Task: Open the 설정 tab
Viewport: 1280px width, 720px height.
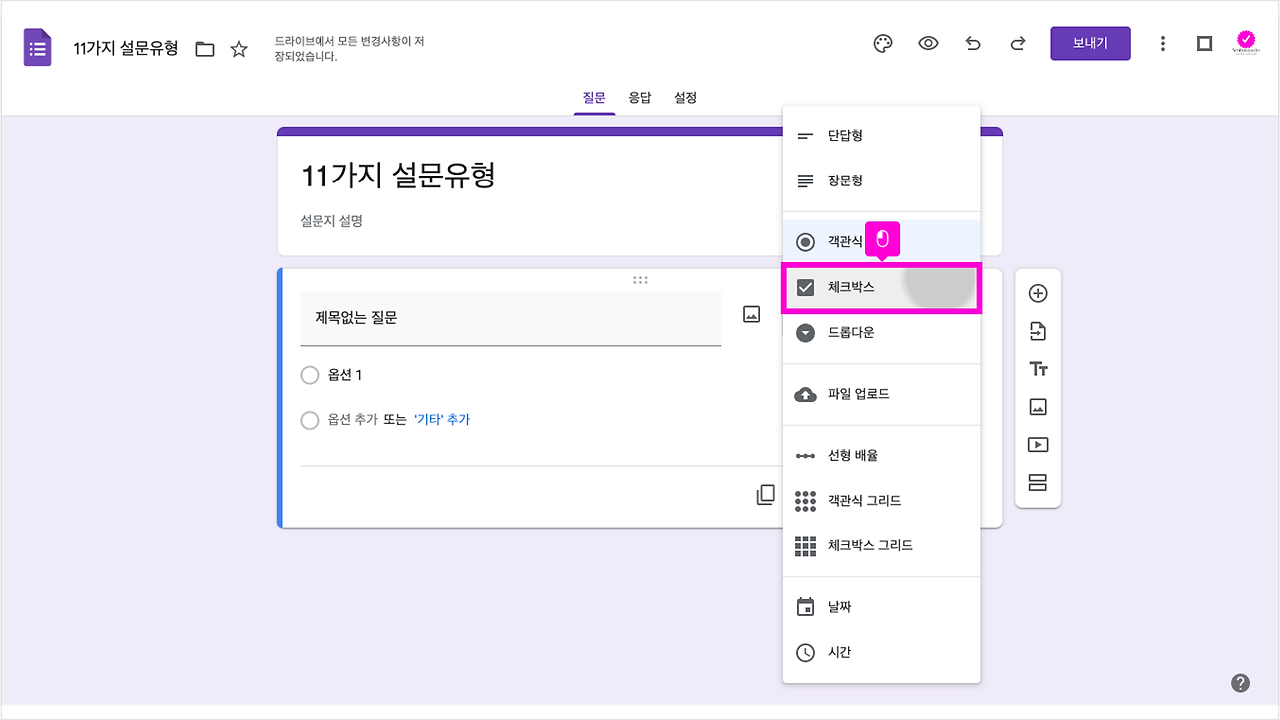Action: tap(685, 97)
